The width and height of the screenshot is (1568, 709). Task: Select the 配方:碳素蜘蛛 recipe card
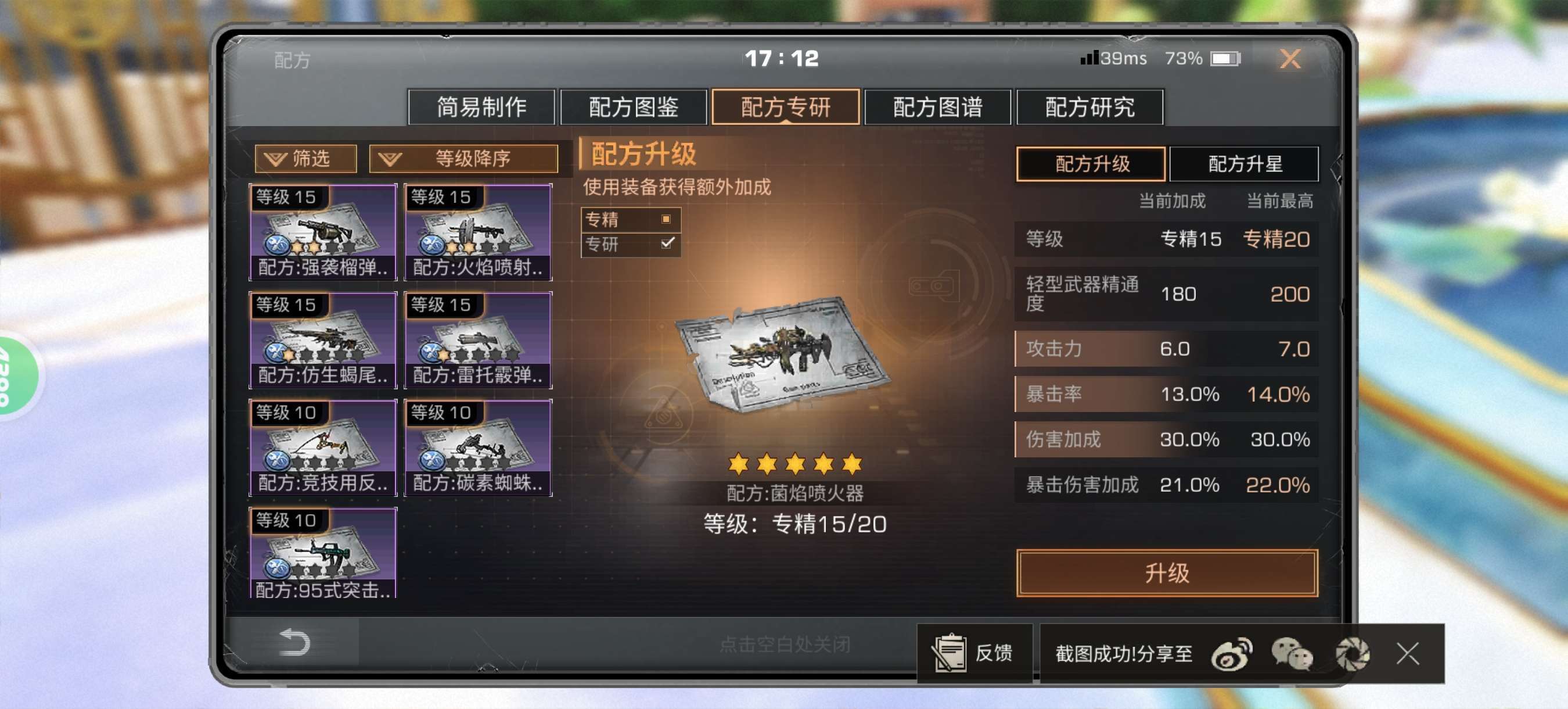(479, 447)
